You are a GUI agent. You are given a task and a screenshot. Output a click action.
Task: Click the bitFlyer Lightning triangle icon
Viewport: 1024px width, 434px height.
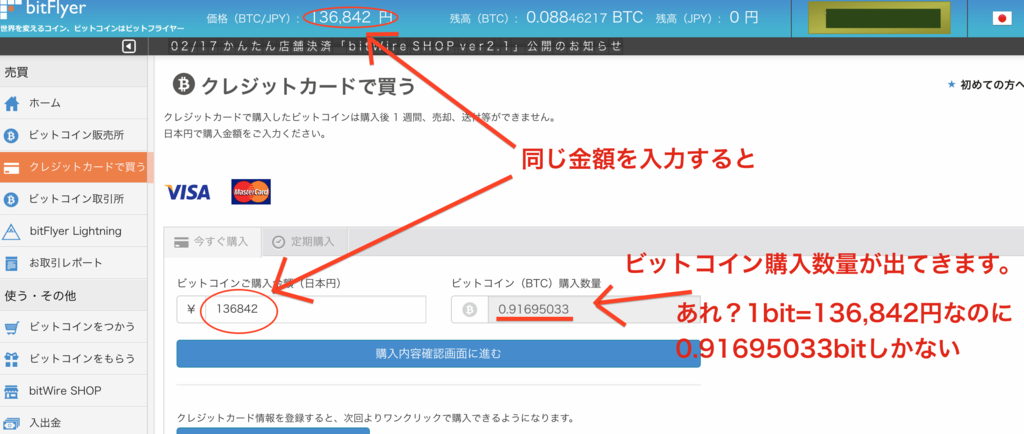point(11,231)
